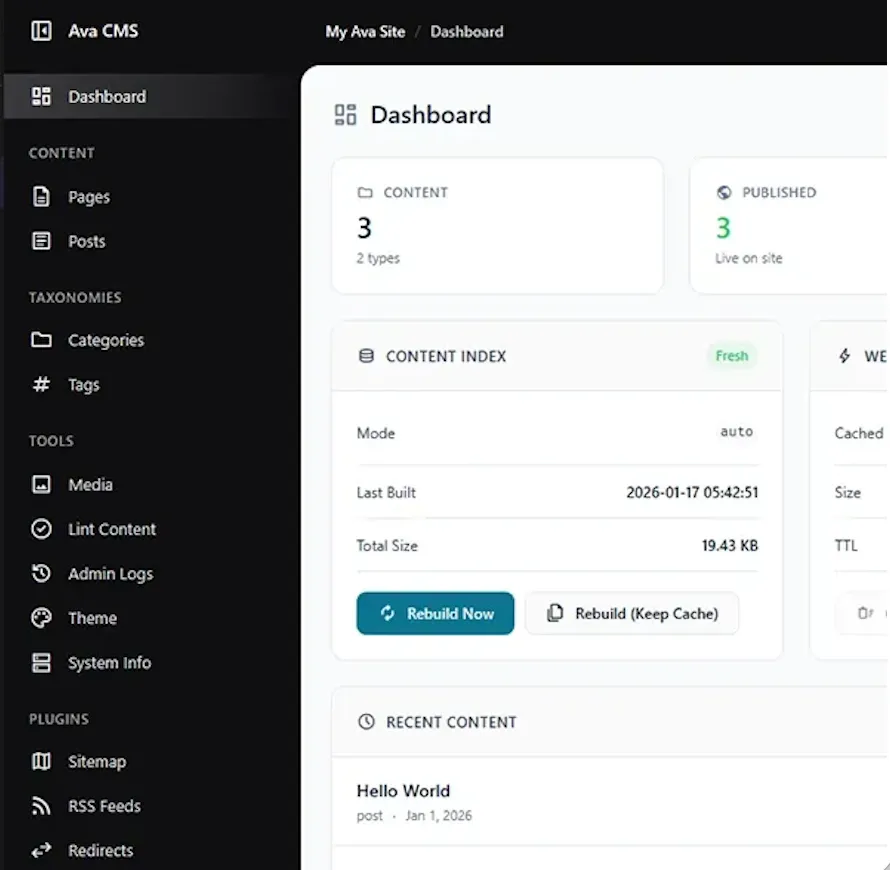Open the Hello World post
890x870 pixels.
pos(403,791)
